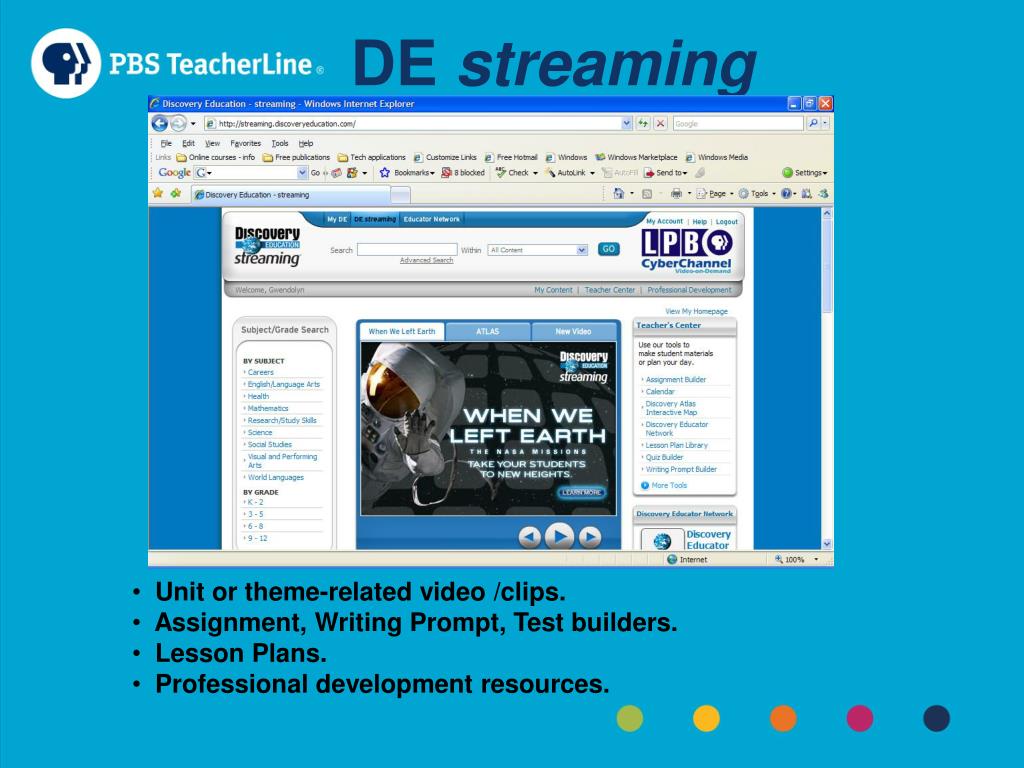Click the page vertical scrollbar

pos(827,379)
